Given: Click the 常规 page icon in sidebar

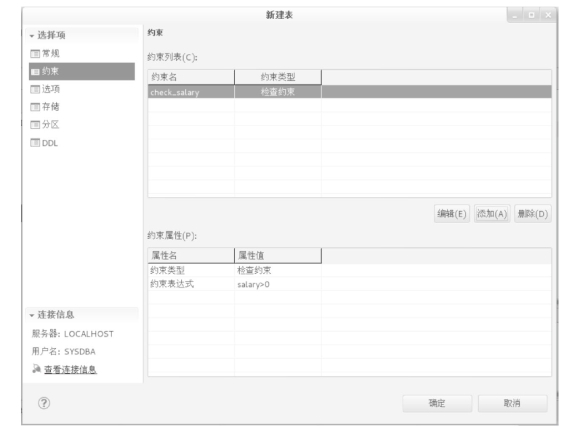Looking at the screenshot, I should pyautogui.click(x=35, y=54).
